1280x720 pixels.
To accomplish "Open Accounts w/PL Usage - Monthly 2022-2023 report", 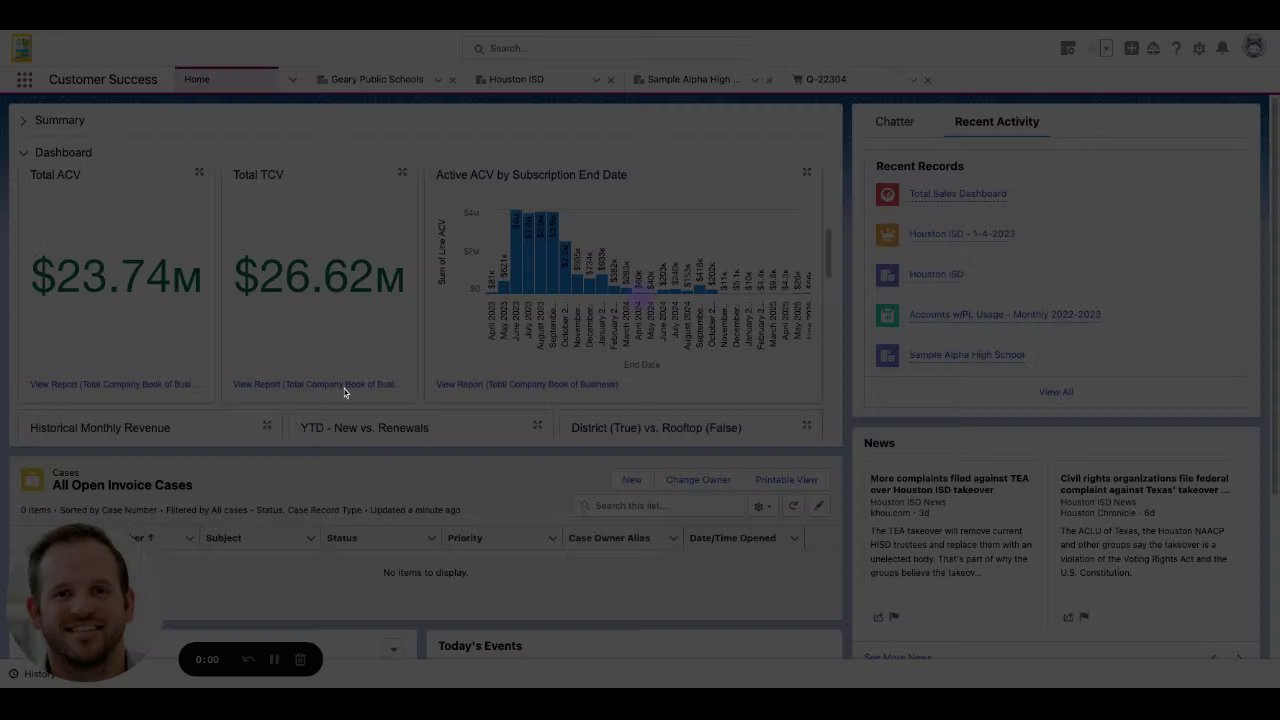I will tap(1005, 314).
